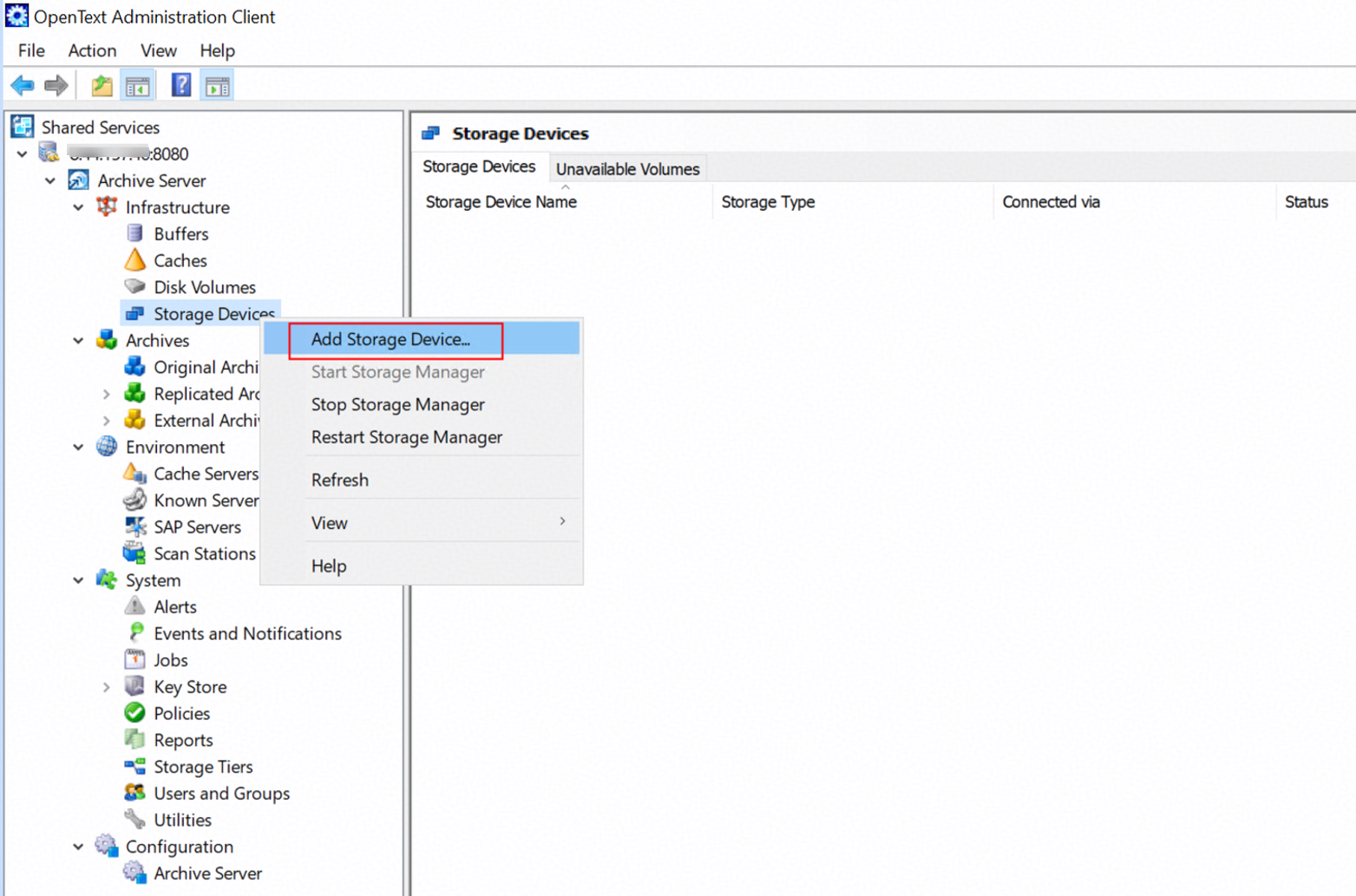Sort by Storage Type column header

(x=853, y=201)
